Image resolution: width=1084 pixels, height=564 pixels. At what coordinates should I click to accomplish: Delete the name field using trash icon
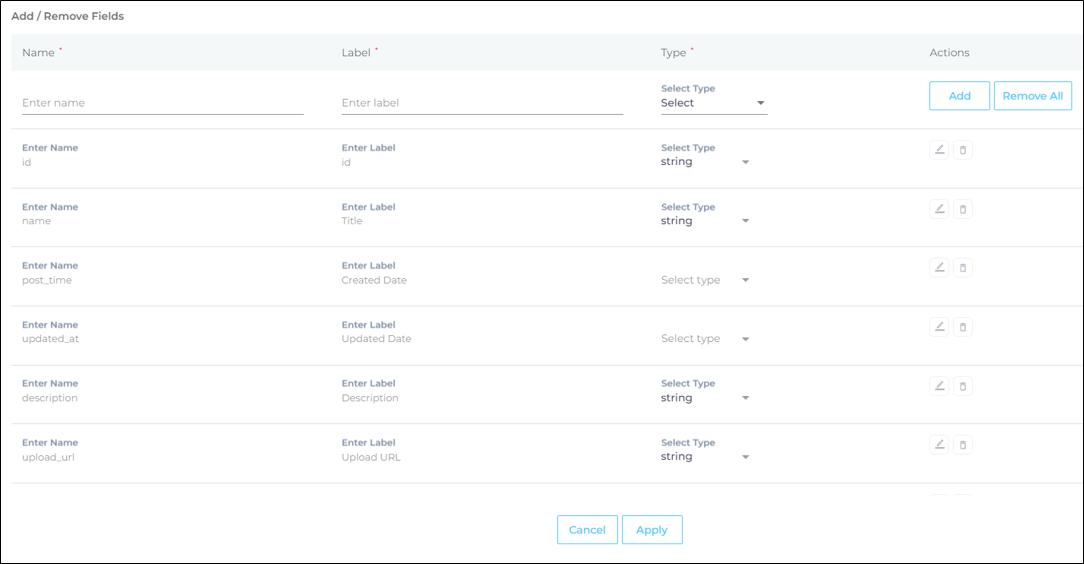click(963, 209)
